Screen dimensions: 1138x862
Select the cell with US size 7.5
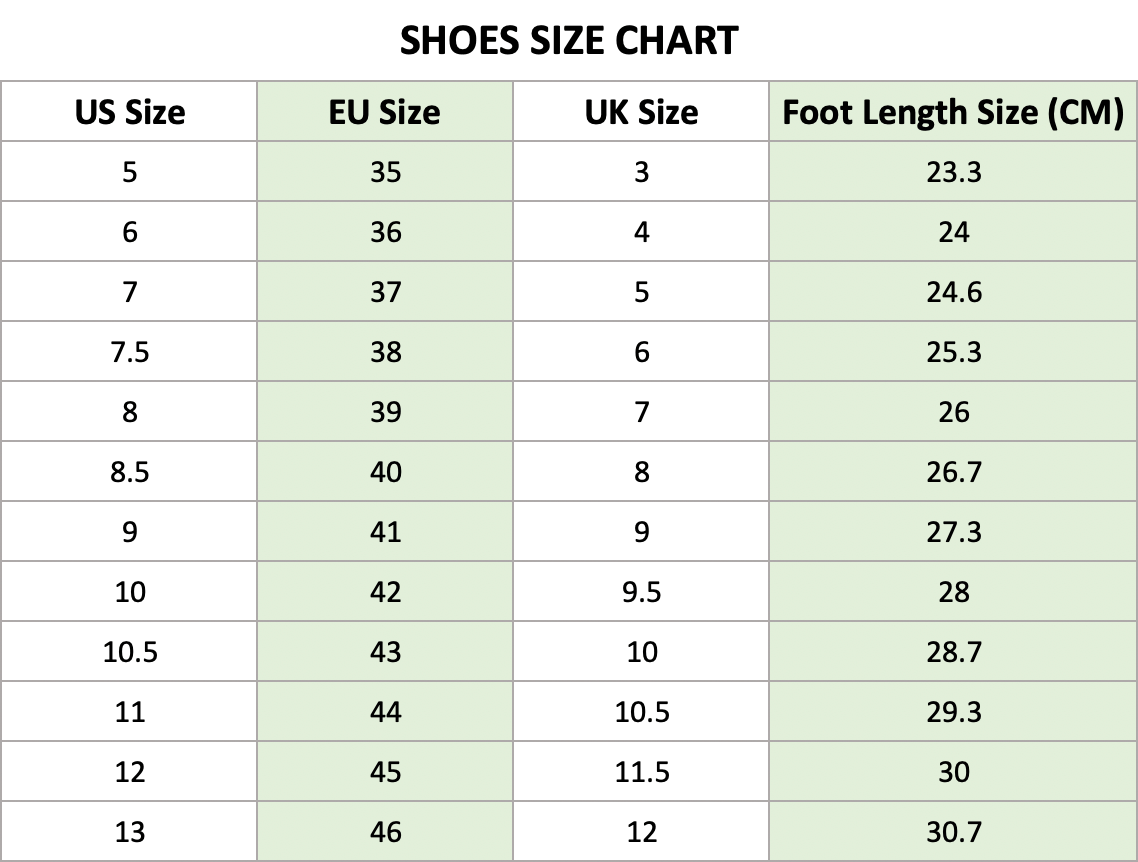click(129, 352)
